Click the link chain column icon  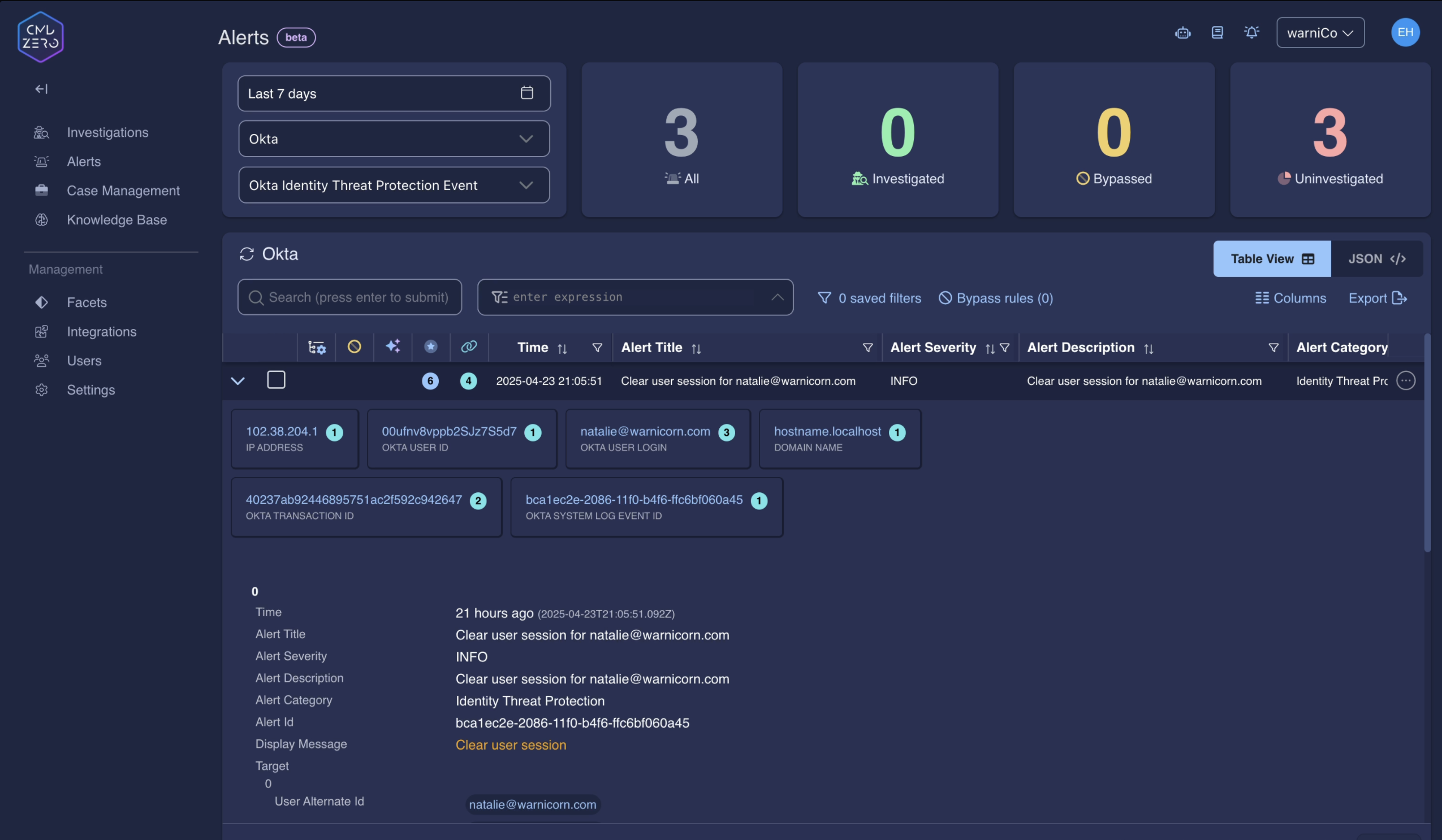(x=469, y=347)
